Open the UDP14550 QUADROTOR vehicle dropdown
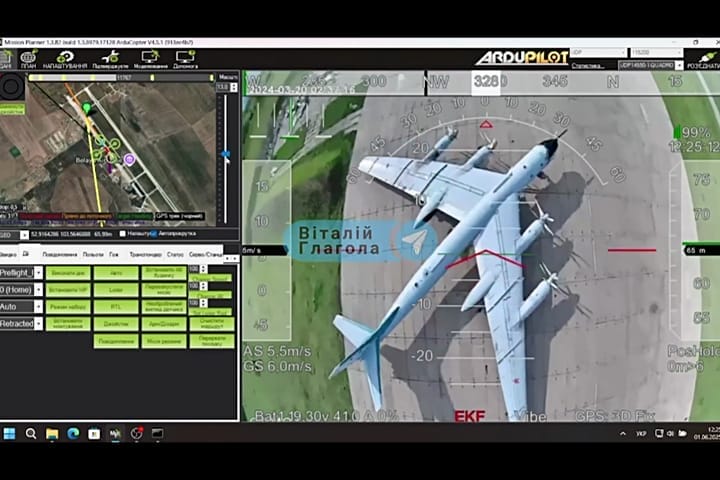720x480 pixels. coord(651,66)
